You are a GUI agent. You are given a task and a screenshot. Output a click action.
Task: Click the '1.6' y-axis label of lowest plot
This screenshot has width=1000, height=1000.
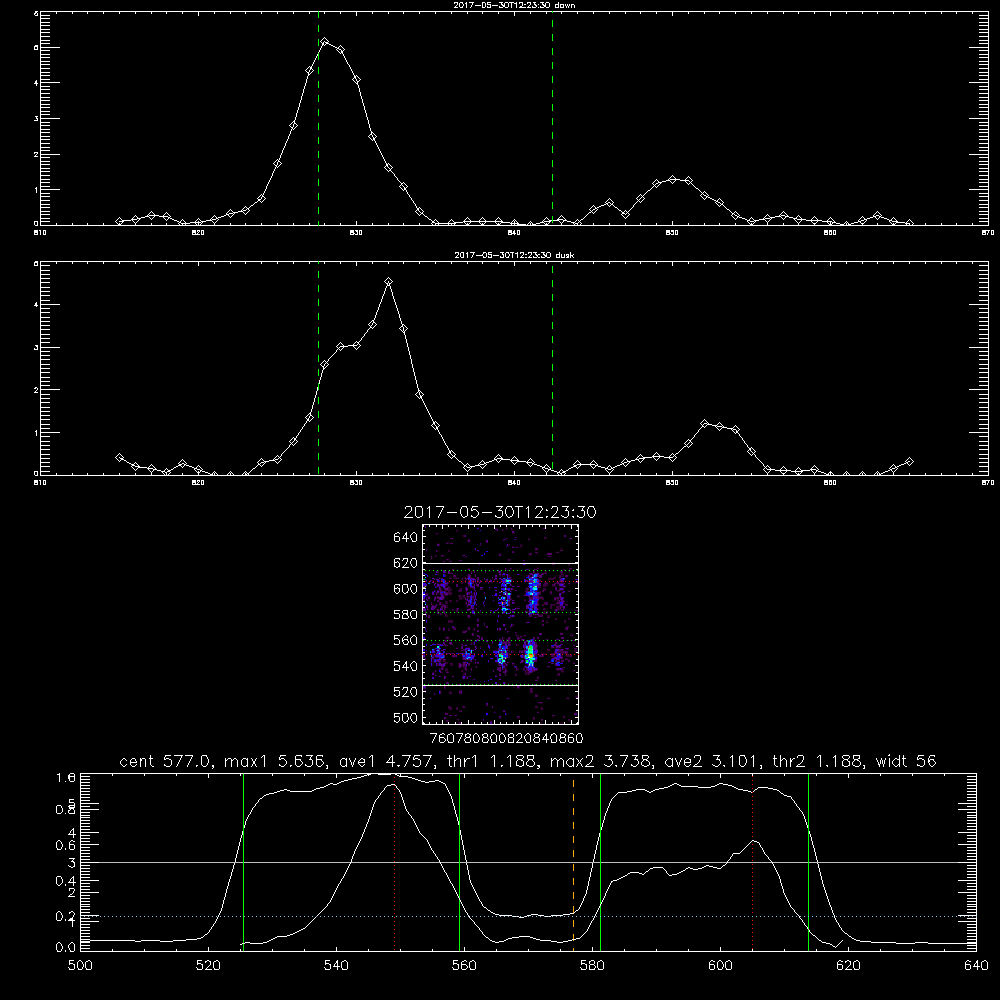tap(66, 777)
